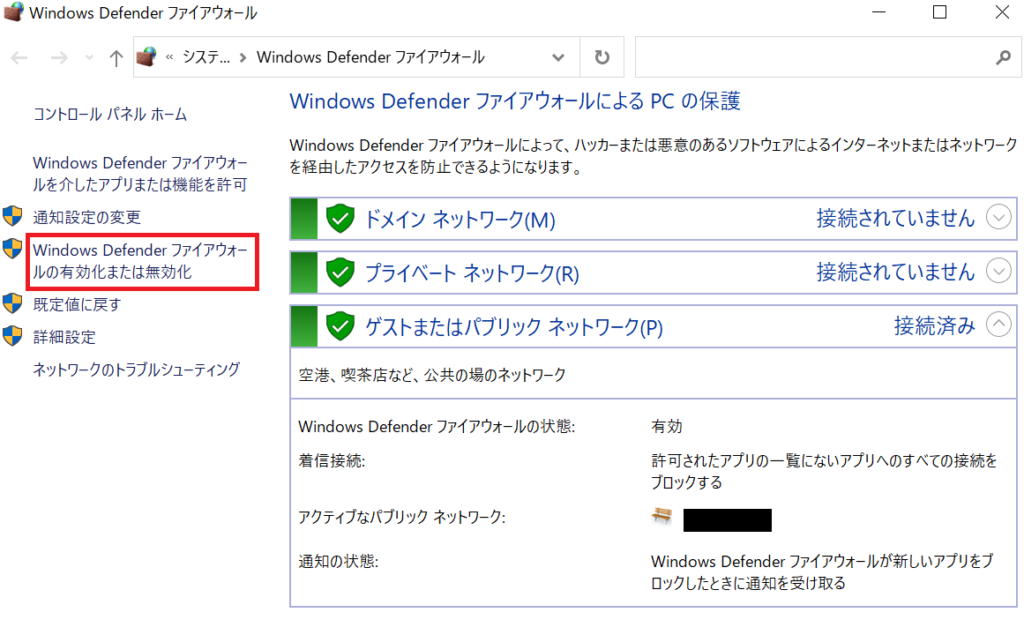The width and height of the screenshot is (1024, 620).
Task: Open コントロール パネル ホーム link
Action: click(x=110, y=114)
